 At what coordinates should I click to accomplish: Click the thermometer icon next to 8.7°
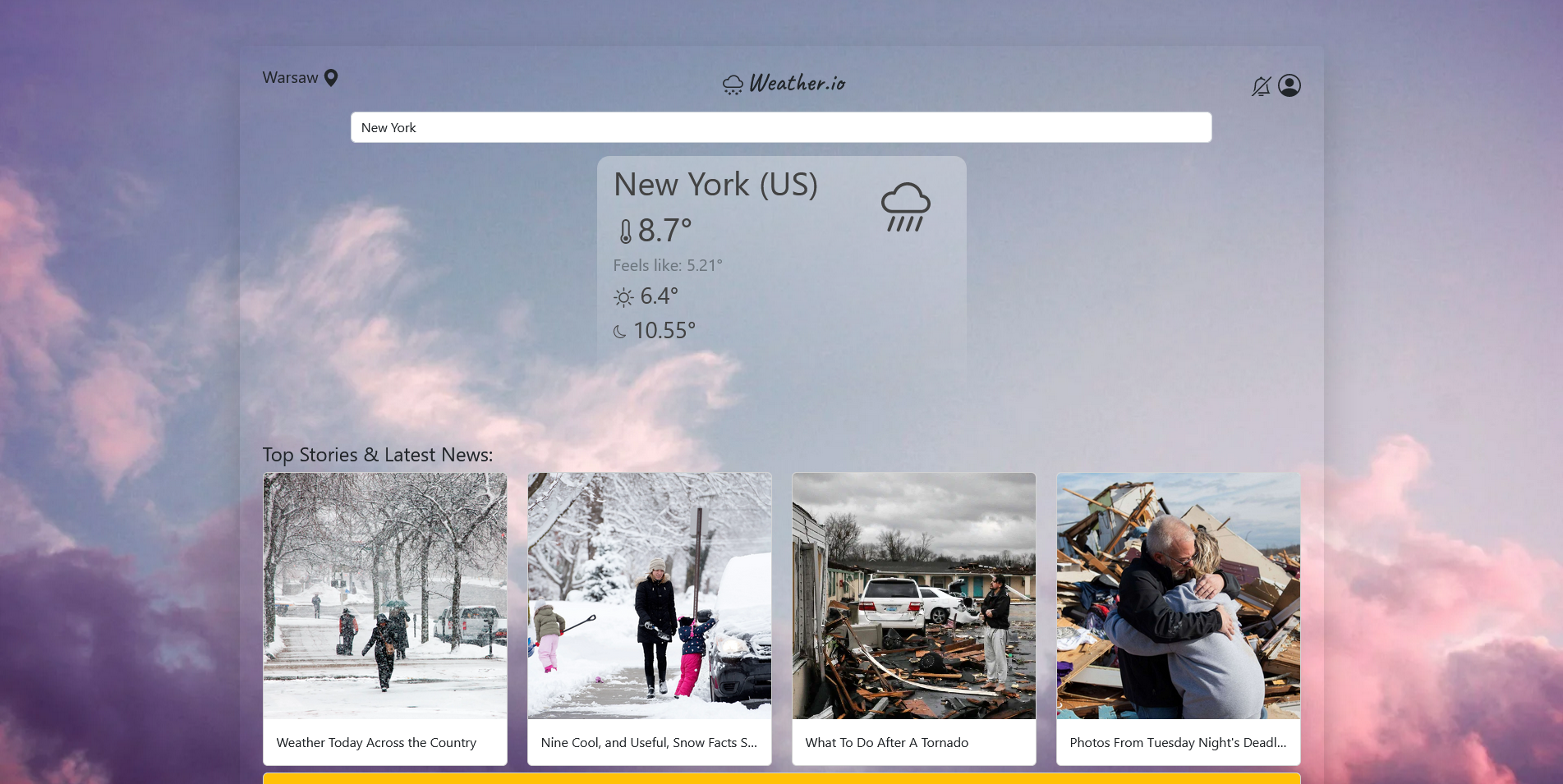coord(626,232)
